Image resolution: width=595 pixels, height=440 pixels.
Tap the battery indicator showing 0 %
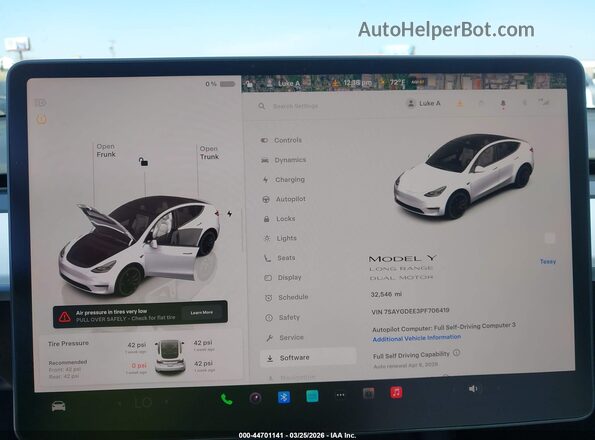click(220, 84)
